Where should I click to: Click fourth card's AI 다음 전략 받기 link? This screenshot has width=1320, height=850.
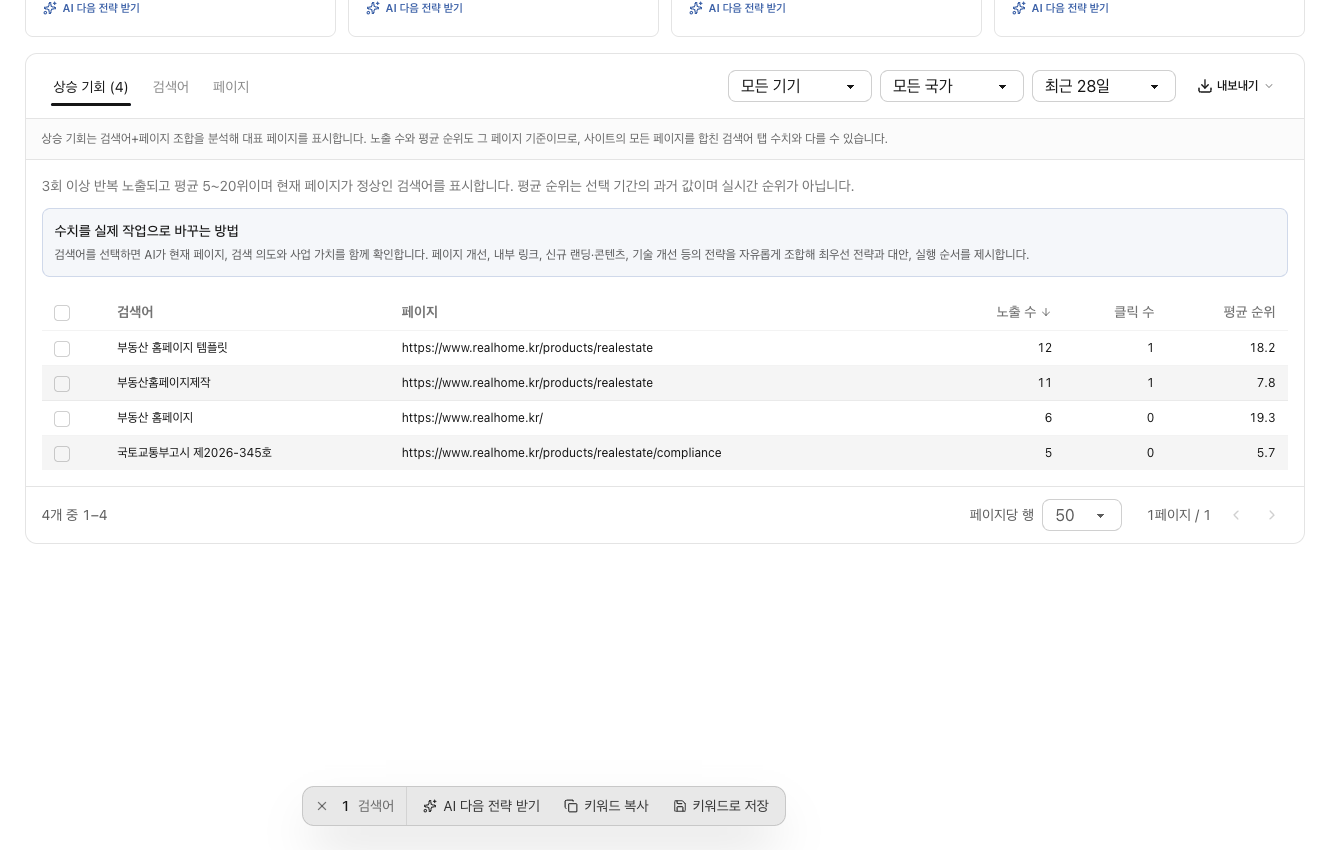point(1060,8)
